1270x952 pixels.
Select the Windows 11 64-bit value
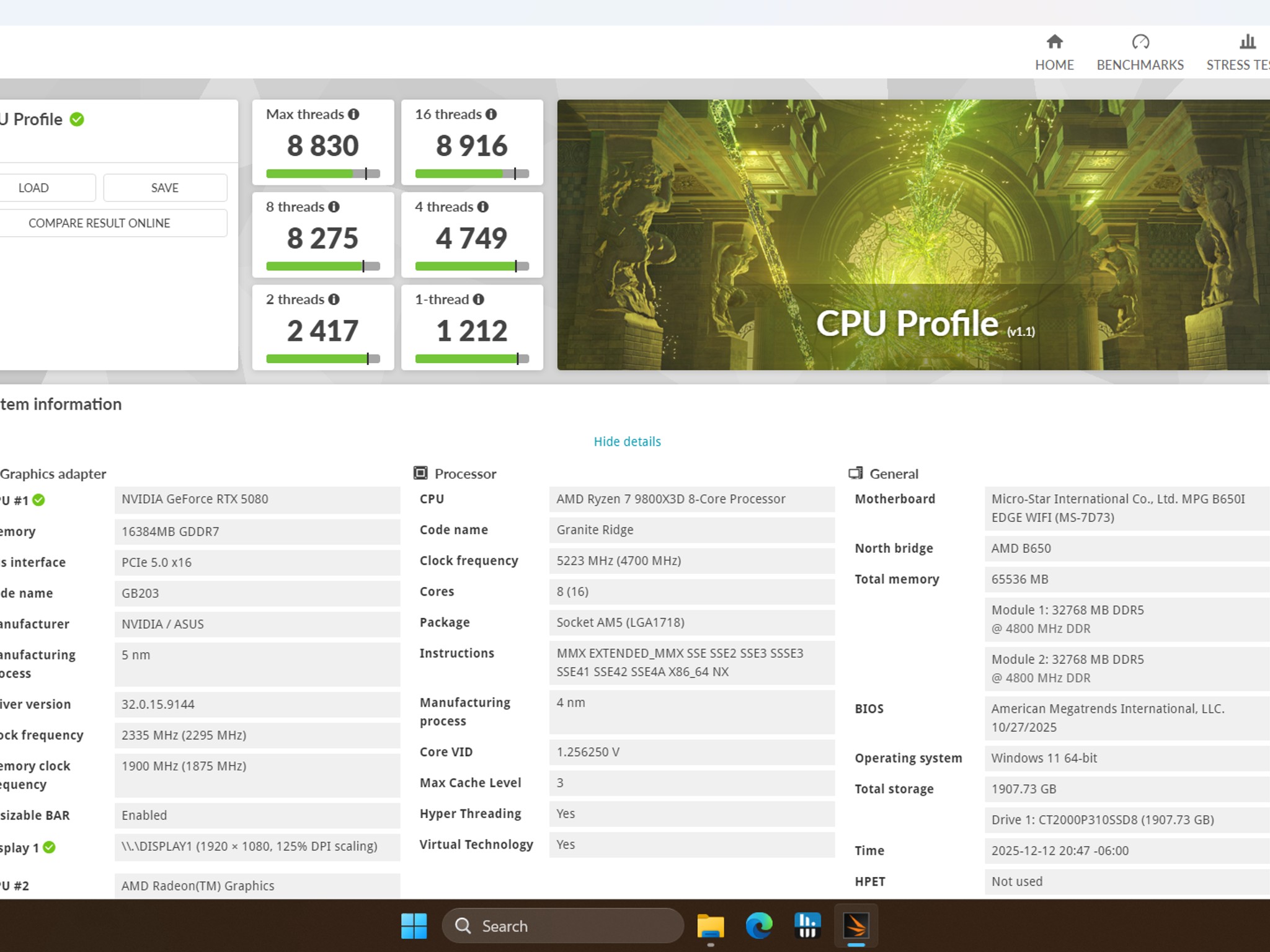(x=1127, y=758)
